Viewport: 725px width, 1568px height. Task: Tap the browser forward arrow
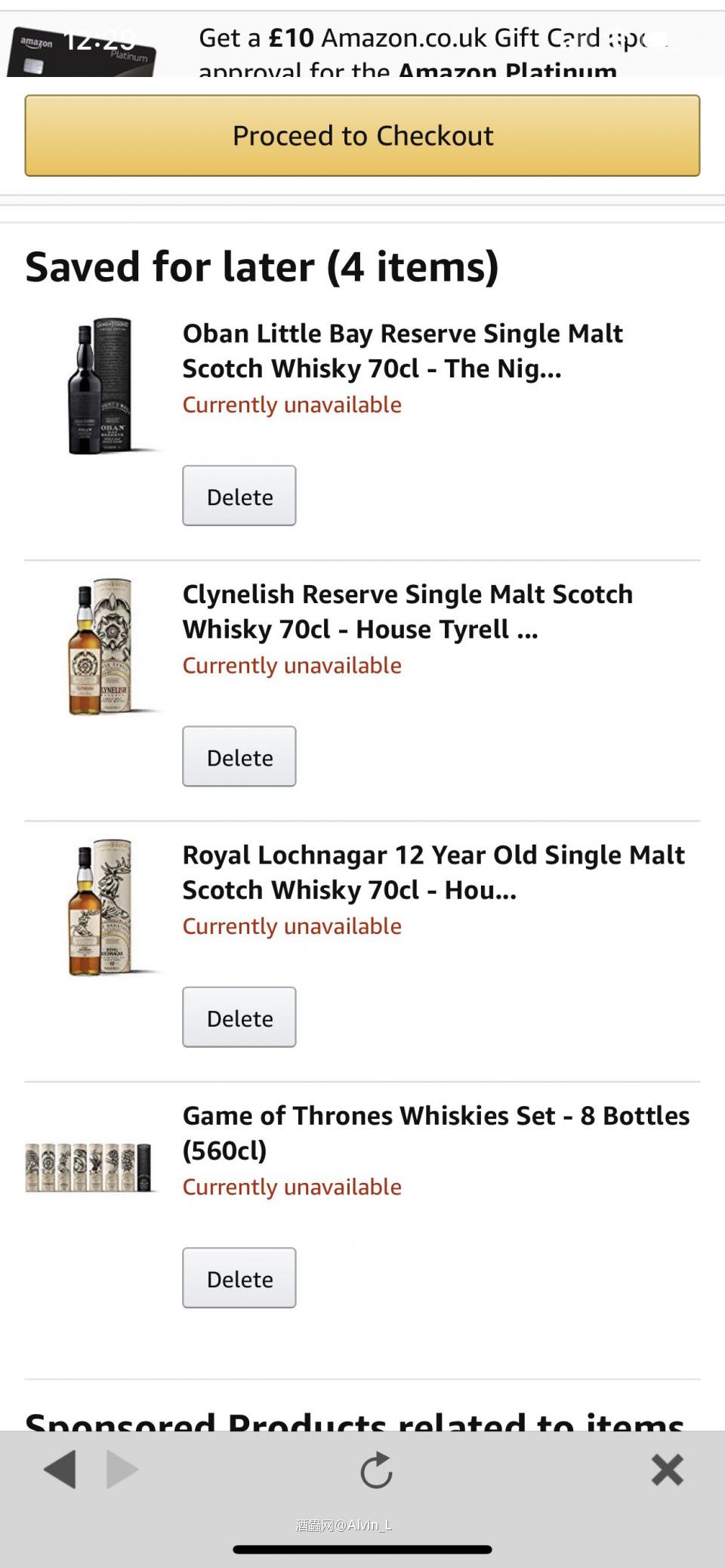pyautogui.click(x=122, y=1470)
